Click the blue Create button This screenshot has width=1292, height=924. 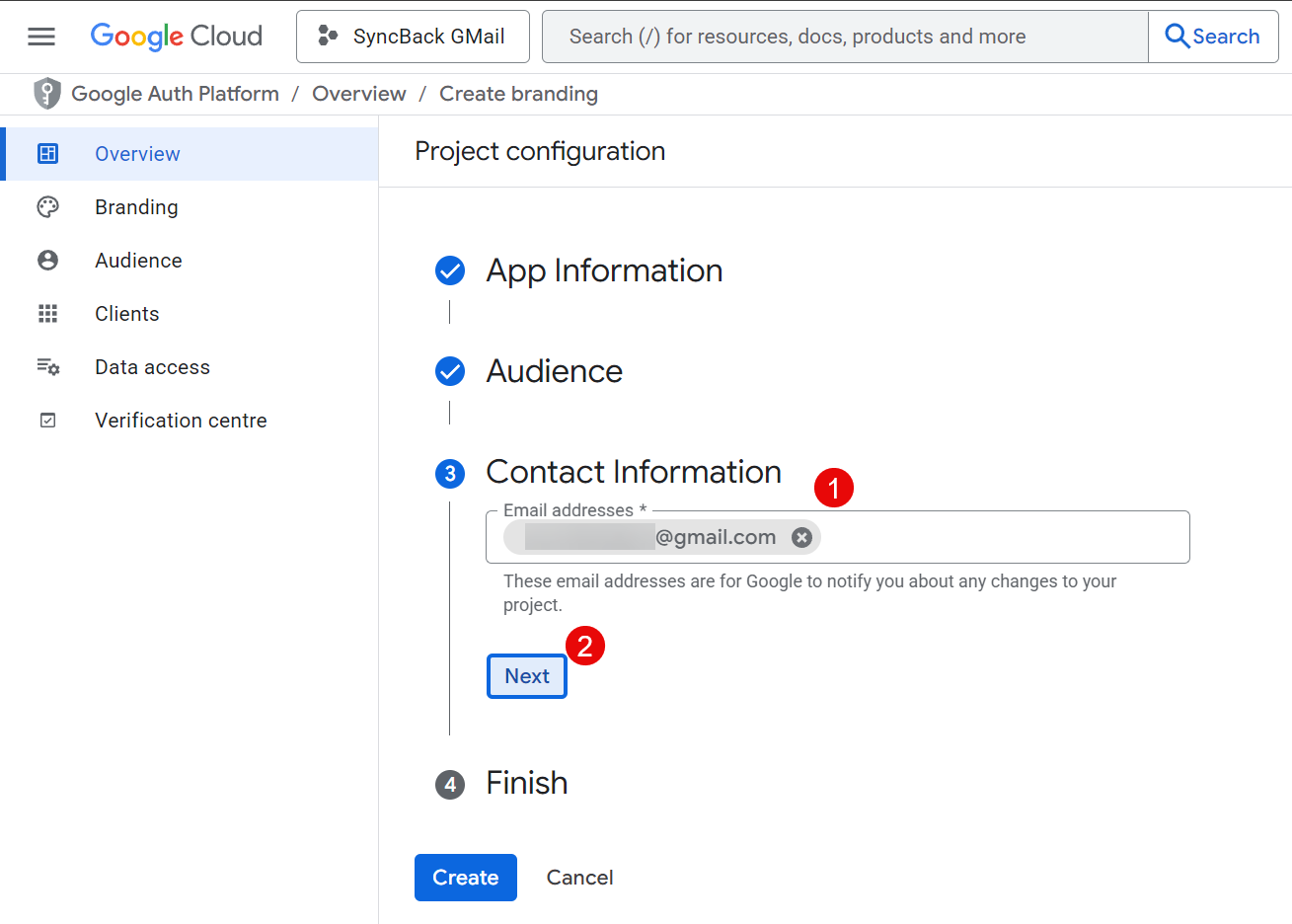click(465, 878)
